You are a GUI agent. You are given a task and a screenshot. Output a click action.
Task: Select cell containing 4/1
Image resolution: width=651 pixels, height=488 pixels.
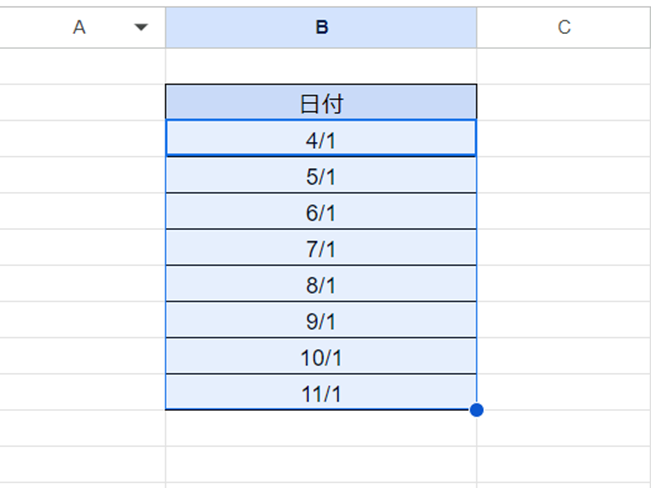321,139
